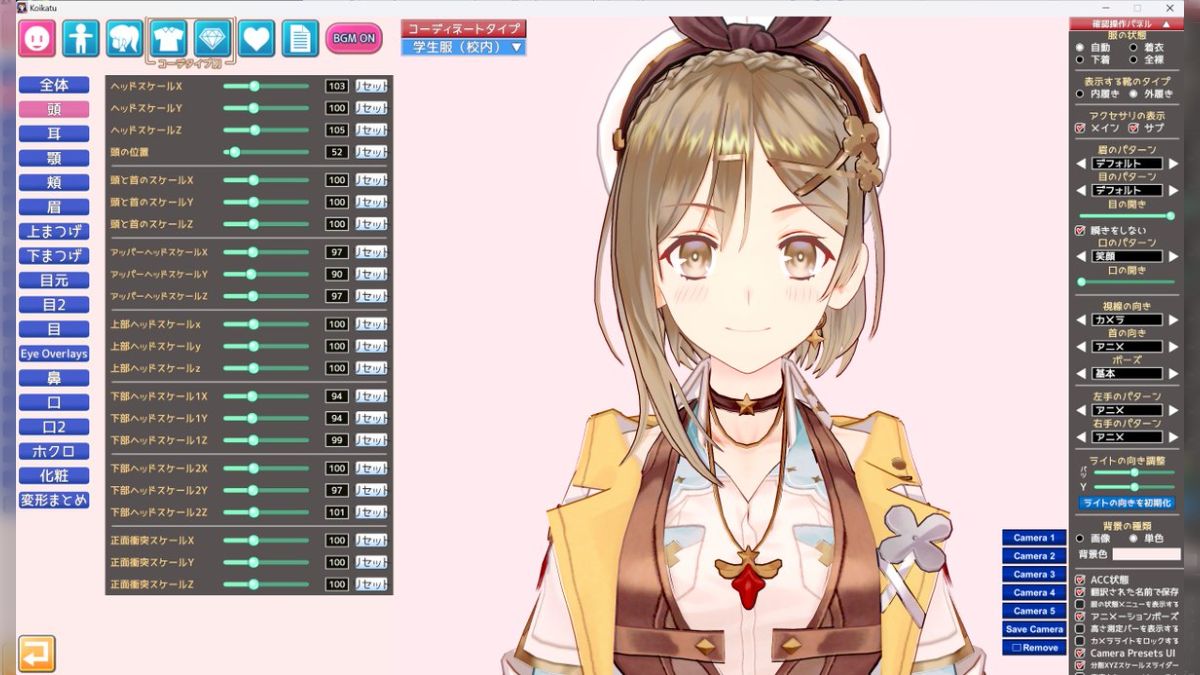
Task: Select 全体 face section tab
Action: tap(54, 85)
